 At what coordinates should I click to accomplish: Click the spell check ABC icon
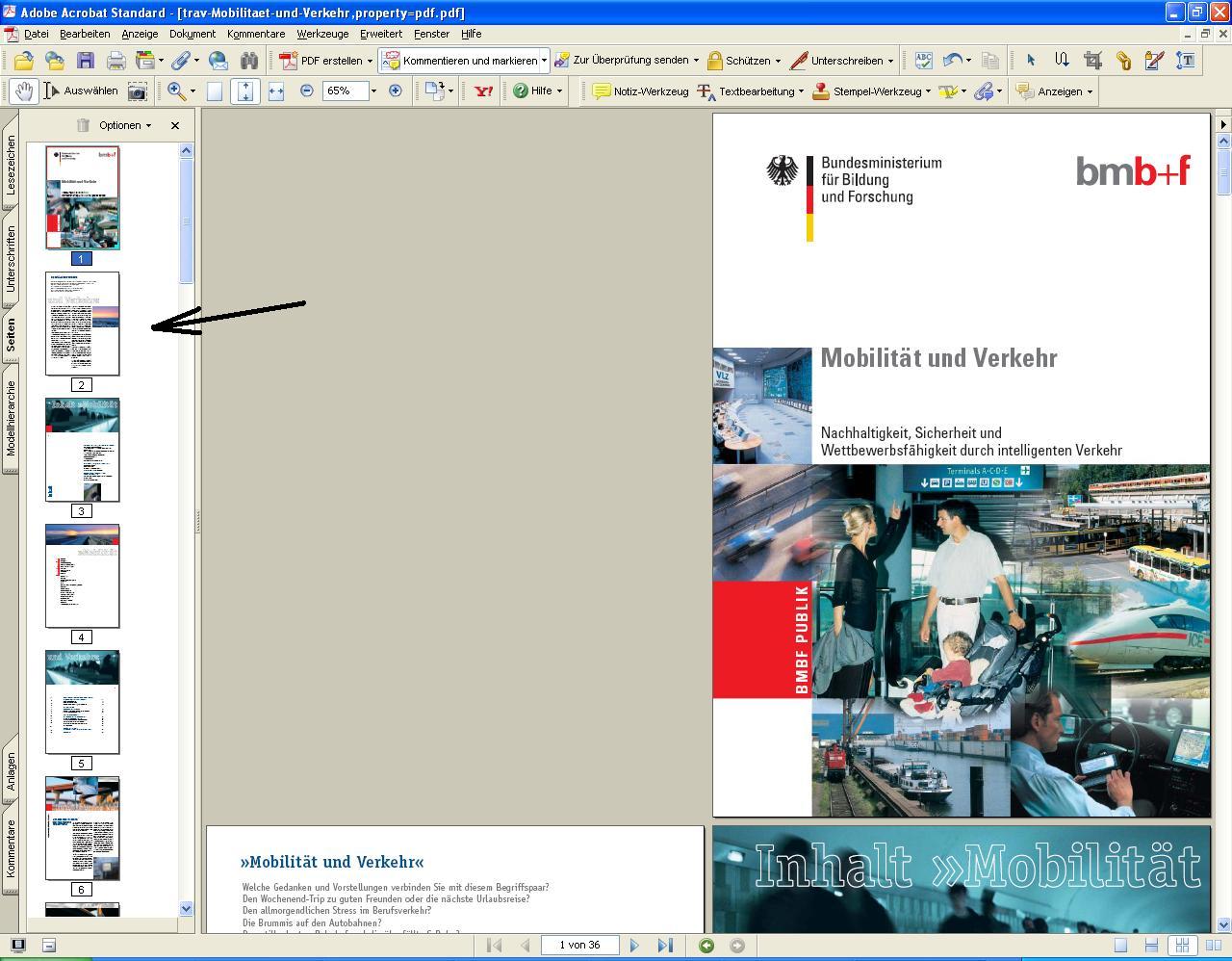[x=923, y=61]
